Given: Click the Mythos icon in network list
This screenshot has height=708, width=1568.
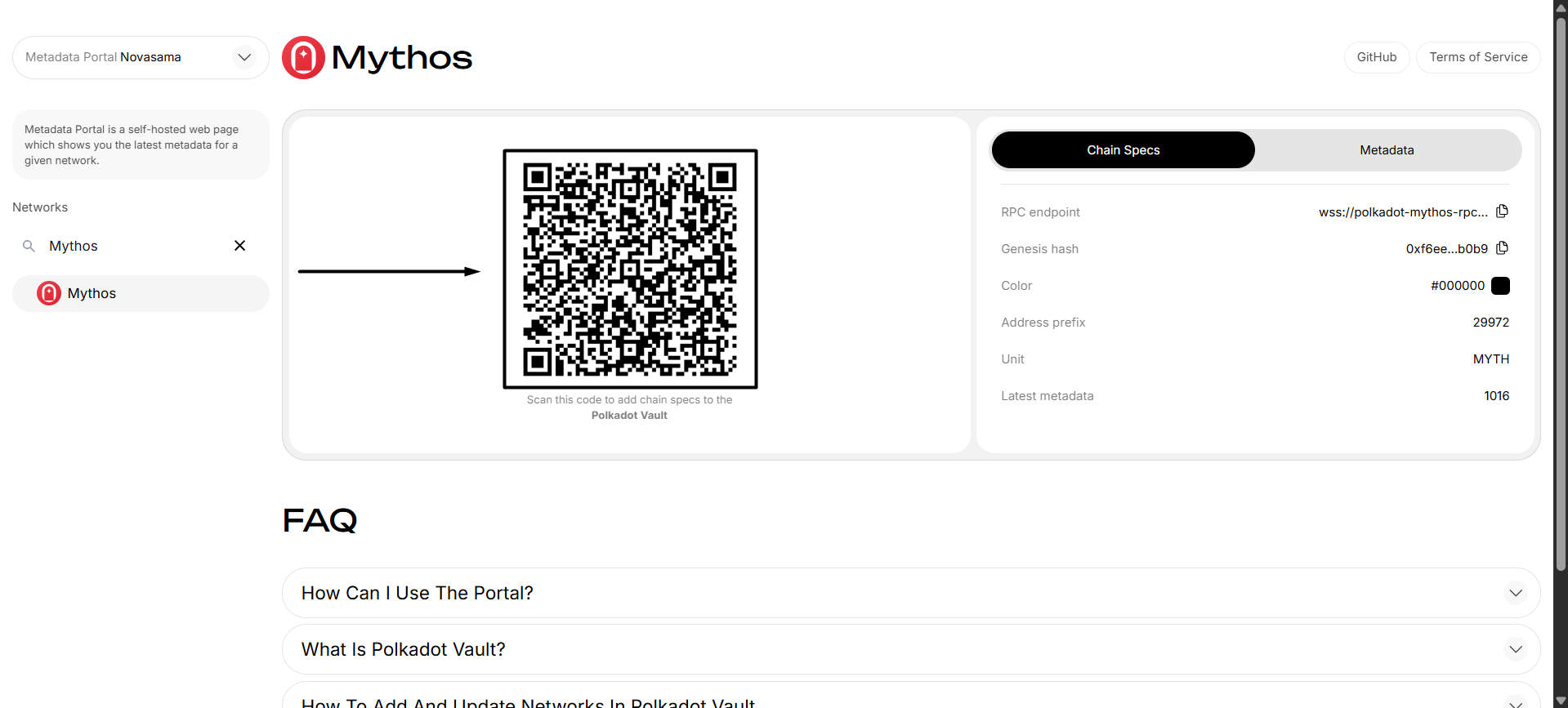Looking at the screenshot, I should click(49, 293).
